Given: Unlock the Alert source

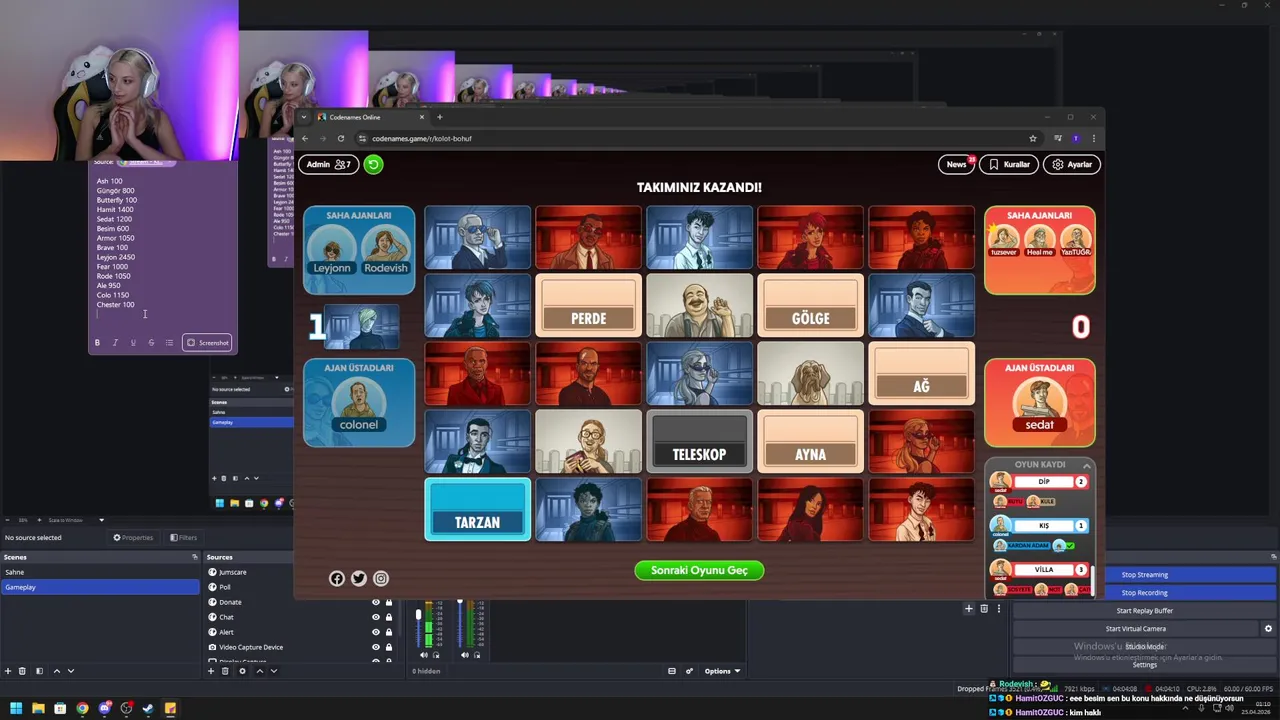Looking at the screenshot, I should [389, 632].
